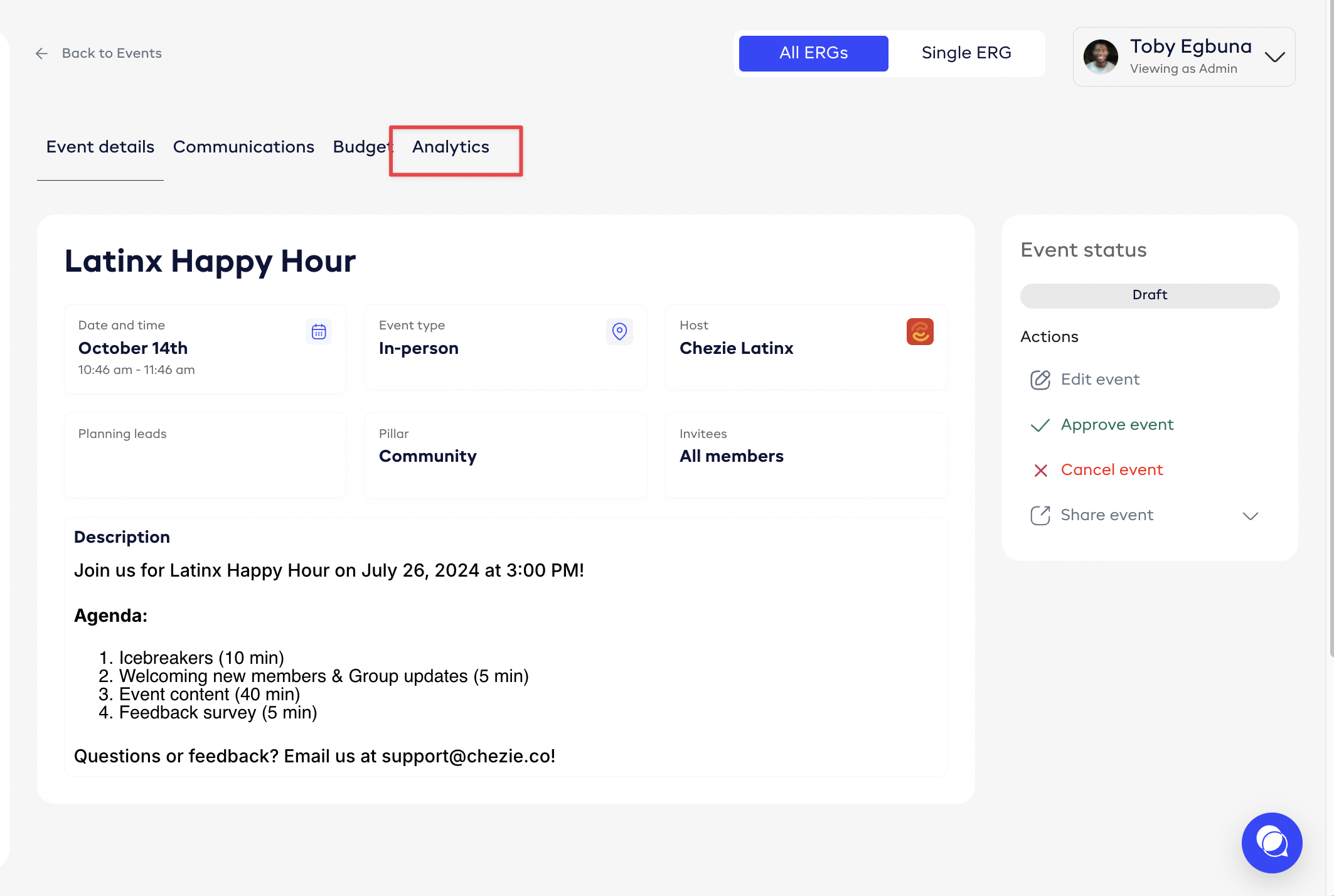
Task: Click the red Cancel X icon
Action: coord(1040,470)
